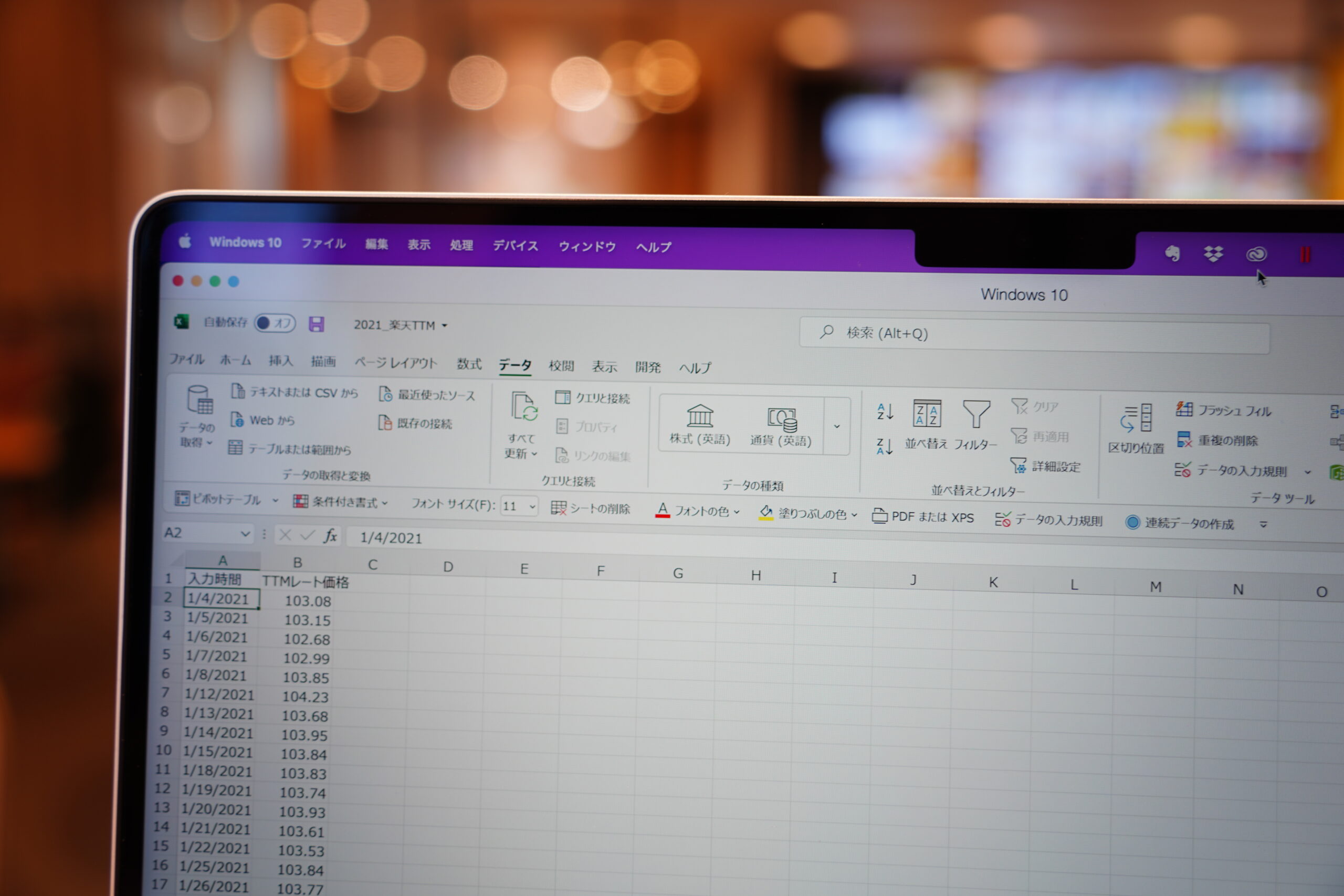Viewport: 1344px width, 896px height.
Task: Click the Web から import icon
Action: click(x=236, y=419)
